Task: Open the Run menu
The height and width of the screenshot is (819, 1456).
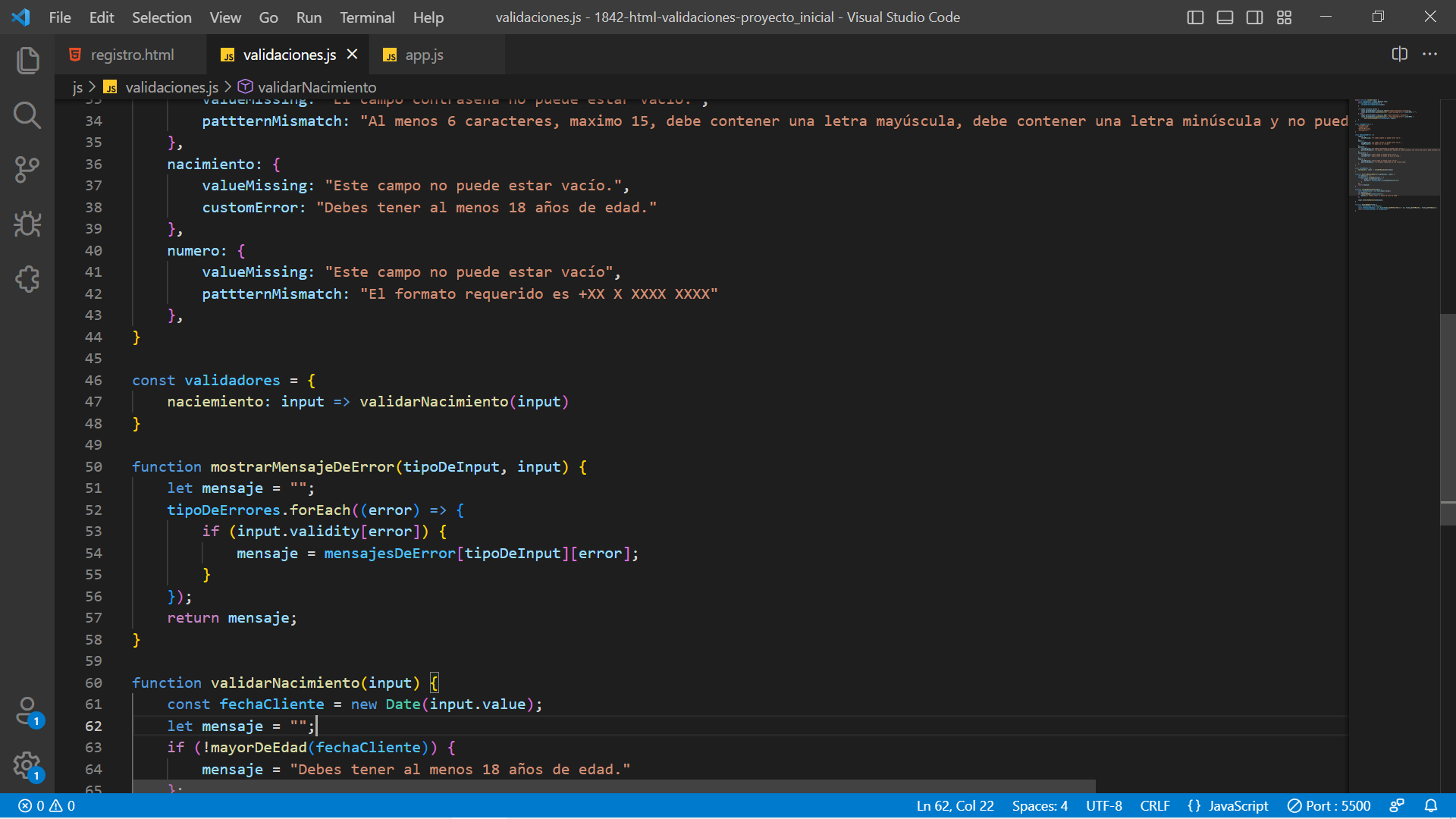Action: coord(309,17)
